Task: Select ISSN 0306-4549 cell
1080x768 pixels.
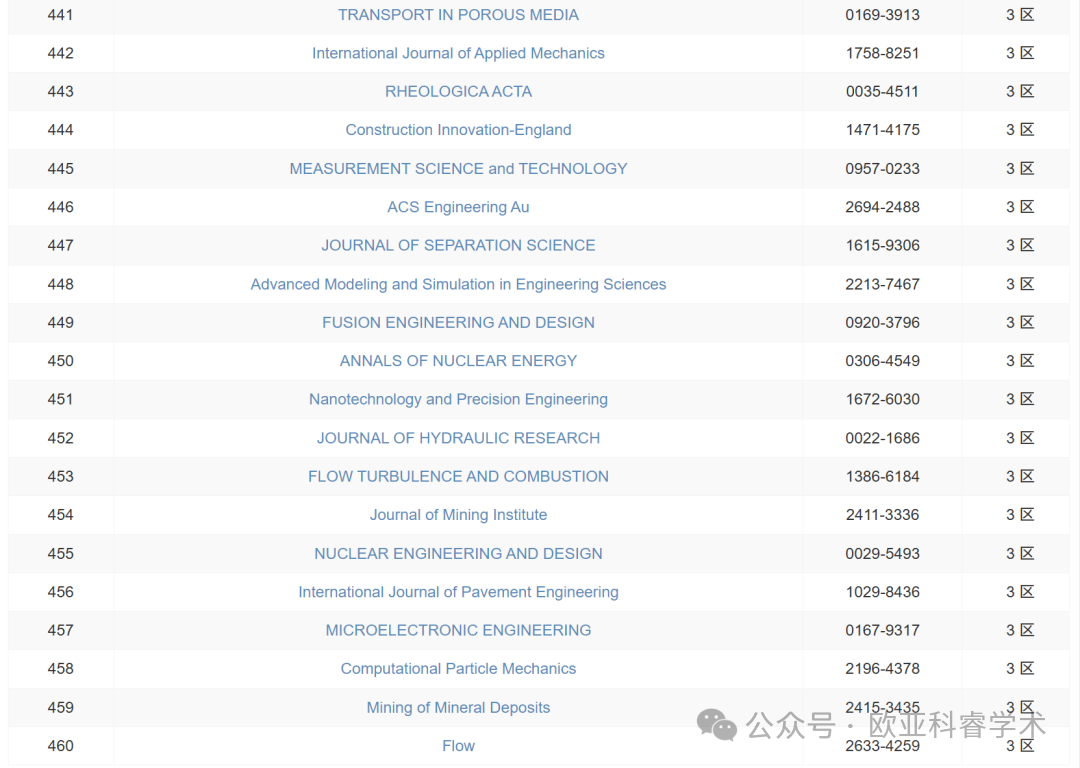Action: pos(882,361)
